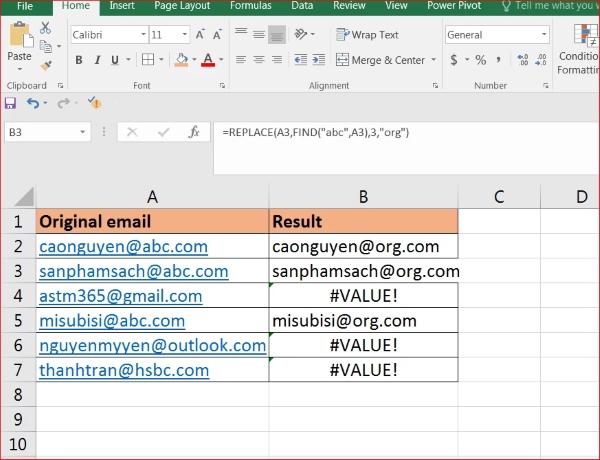Switch to the Formulas tab

click(x=250, y=6)
